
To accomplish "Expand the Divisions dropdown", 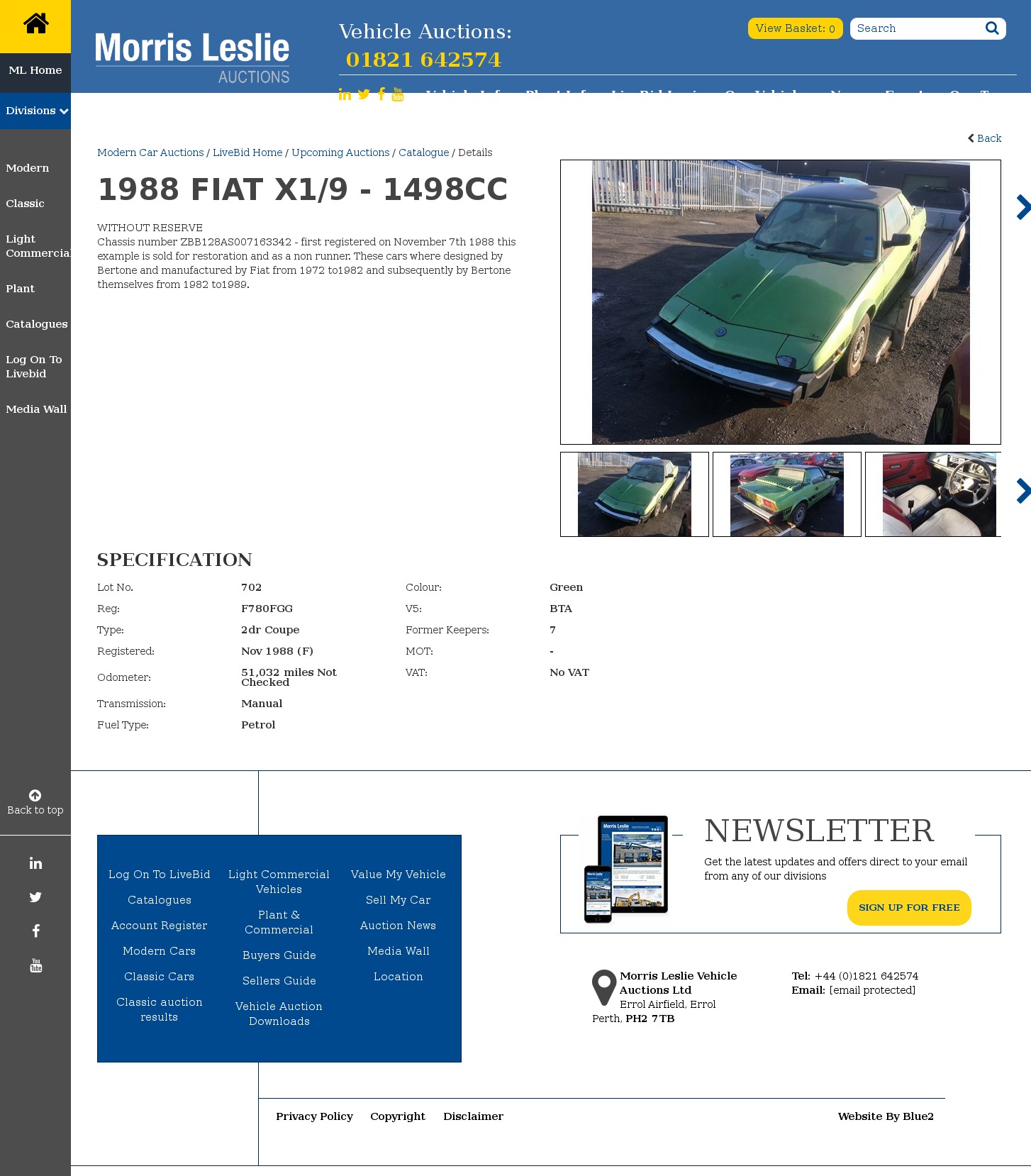I will [x=35, y=111].
